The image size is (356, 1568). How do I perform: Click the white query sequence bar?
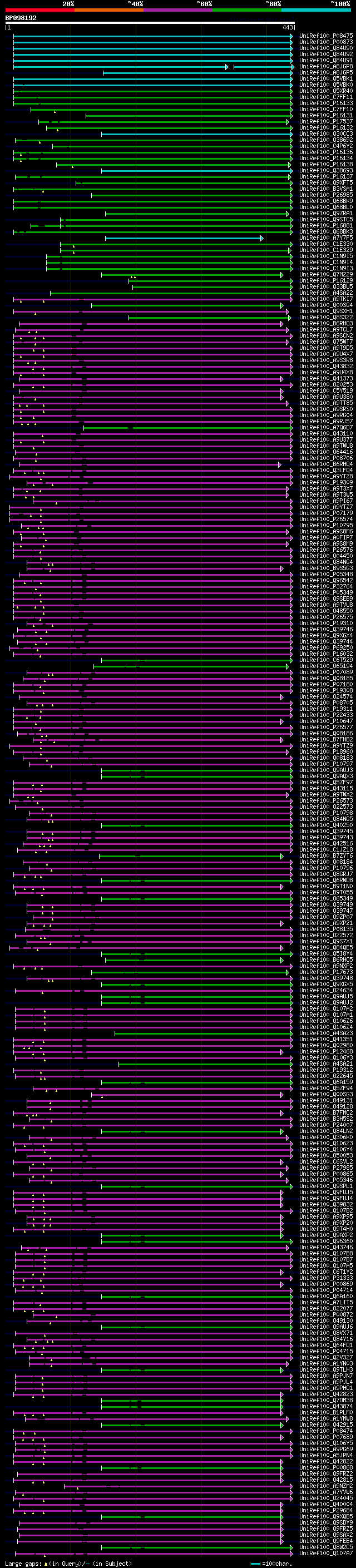point(150,23)
